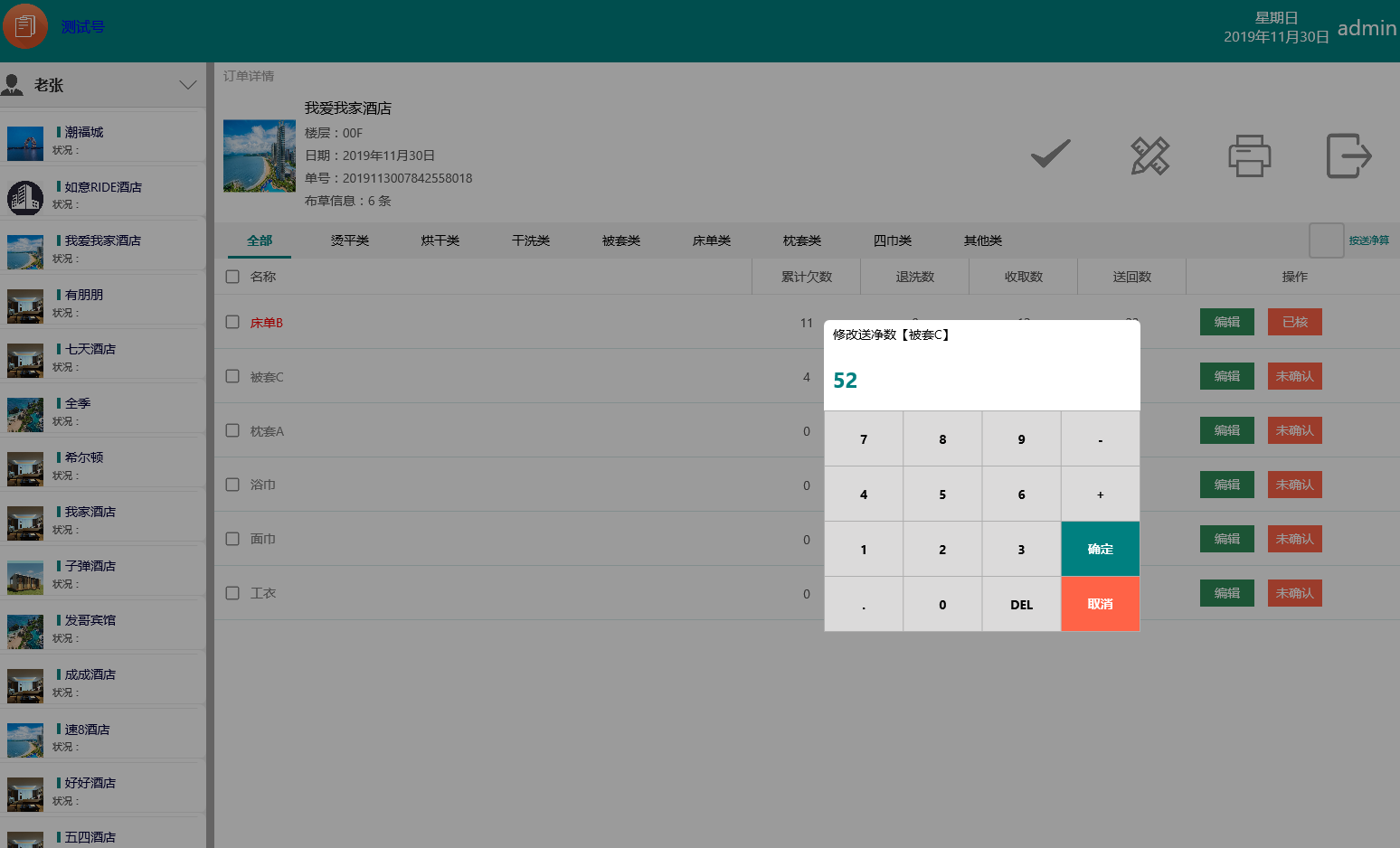Image resolution: width=1400 pixels, height=848 pixels.
Task: Select 潮福城 hotel in sidebar
Action: coord(103,140)
